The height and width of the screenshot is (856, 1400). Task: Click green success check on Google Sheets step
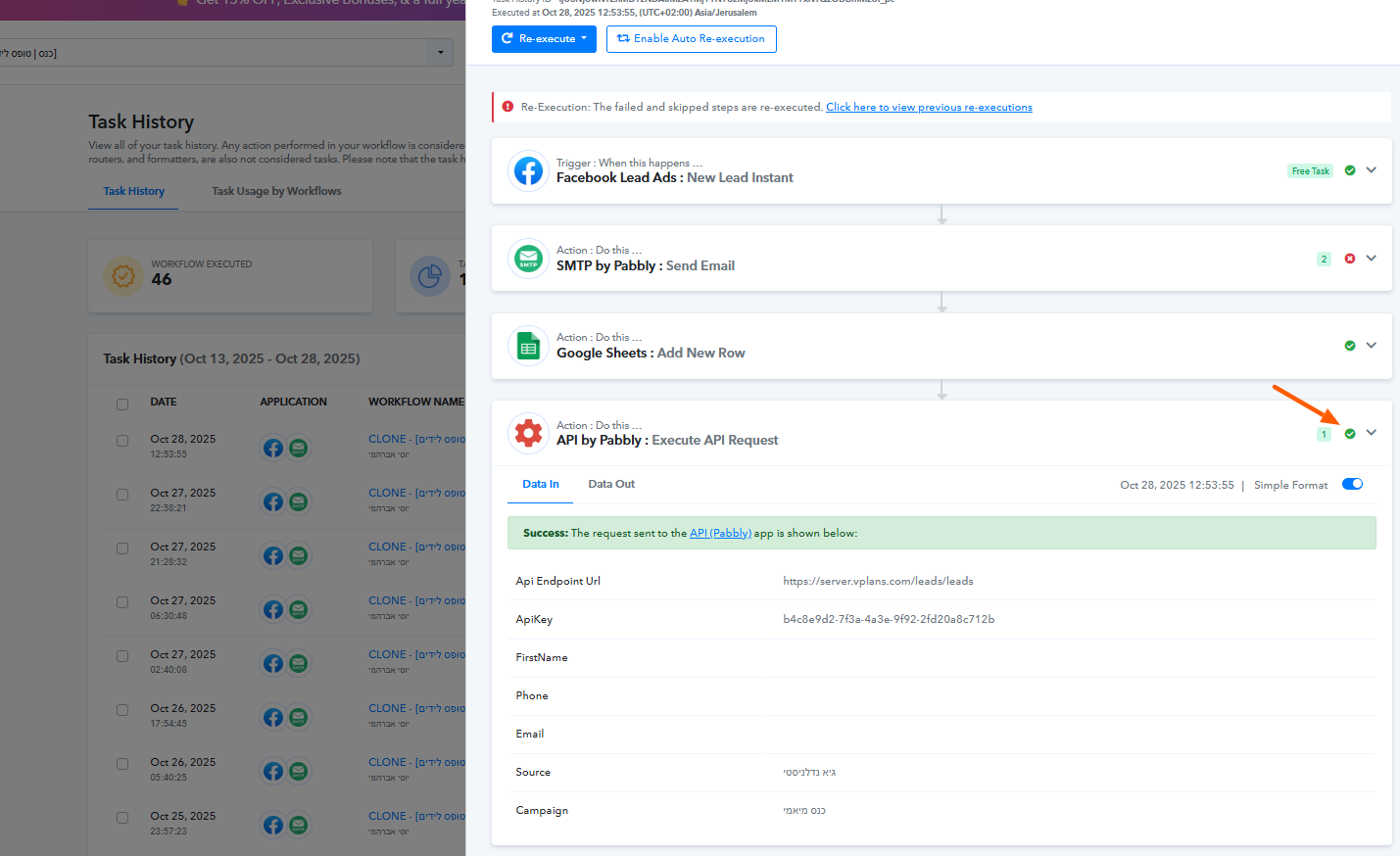pos(1350,346)
